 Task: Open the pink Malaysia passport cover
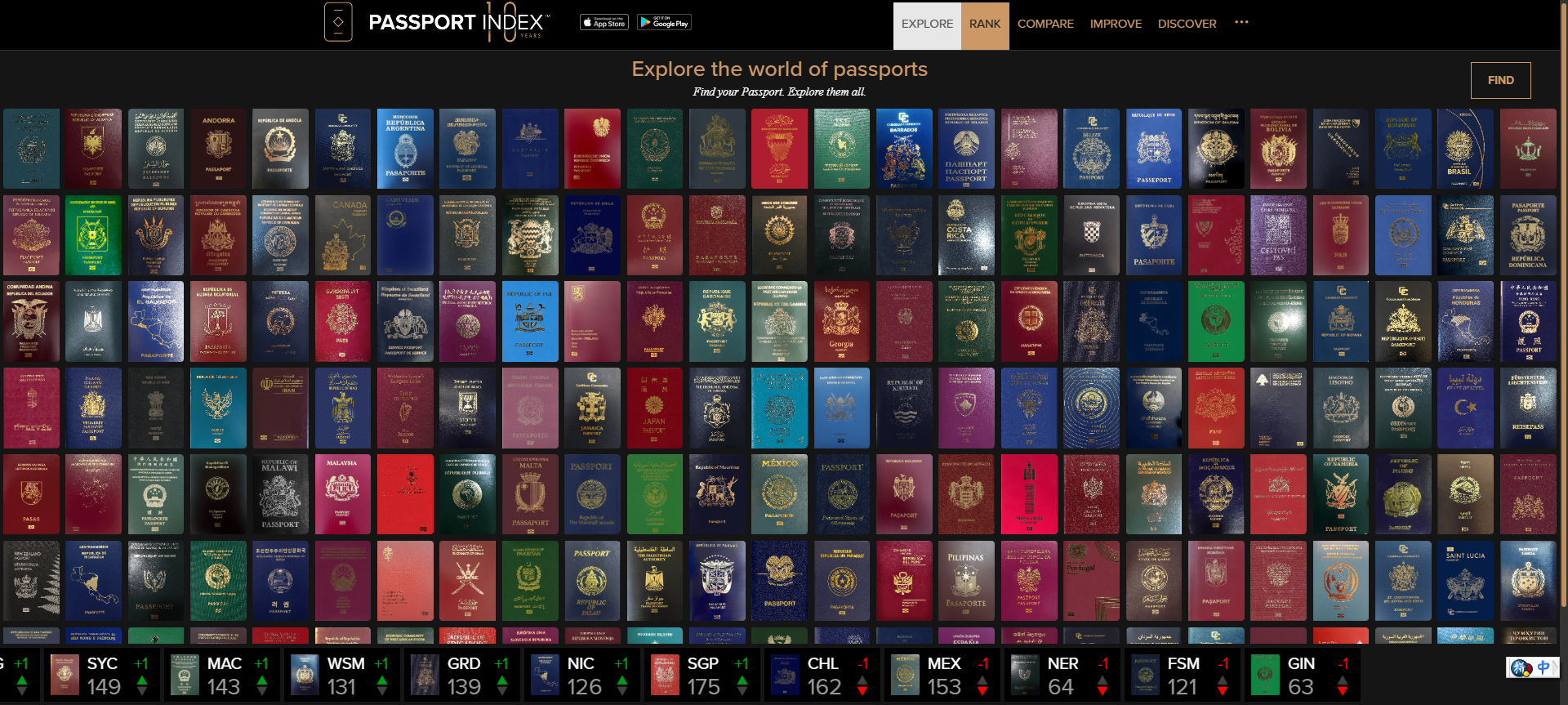(x=343, y=494)
